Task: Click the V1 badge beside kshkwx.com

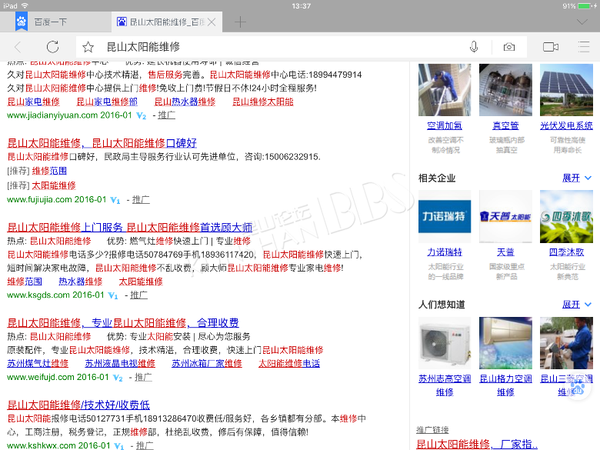Action: pyautogui.click(x=119, y=446)
